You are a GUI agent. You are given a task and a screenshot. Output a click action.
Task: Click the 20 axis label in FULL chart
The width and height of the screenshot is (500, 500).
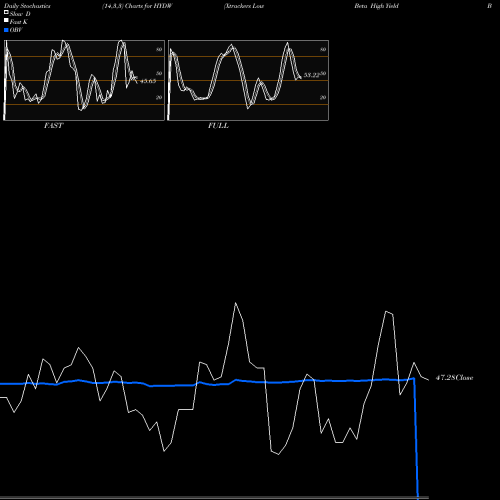pos(323,97)
